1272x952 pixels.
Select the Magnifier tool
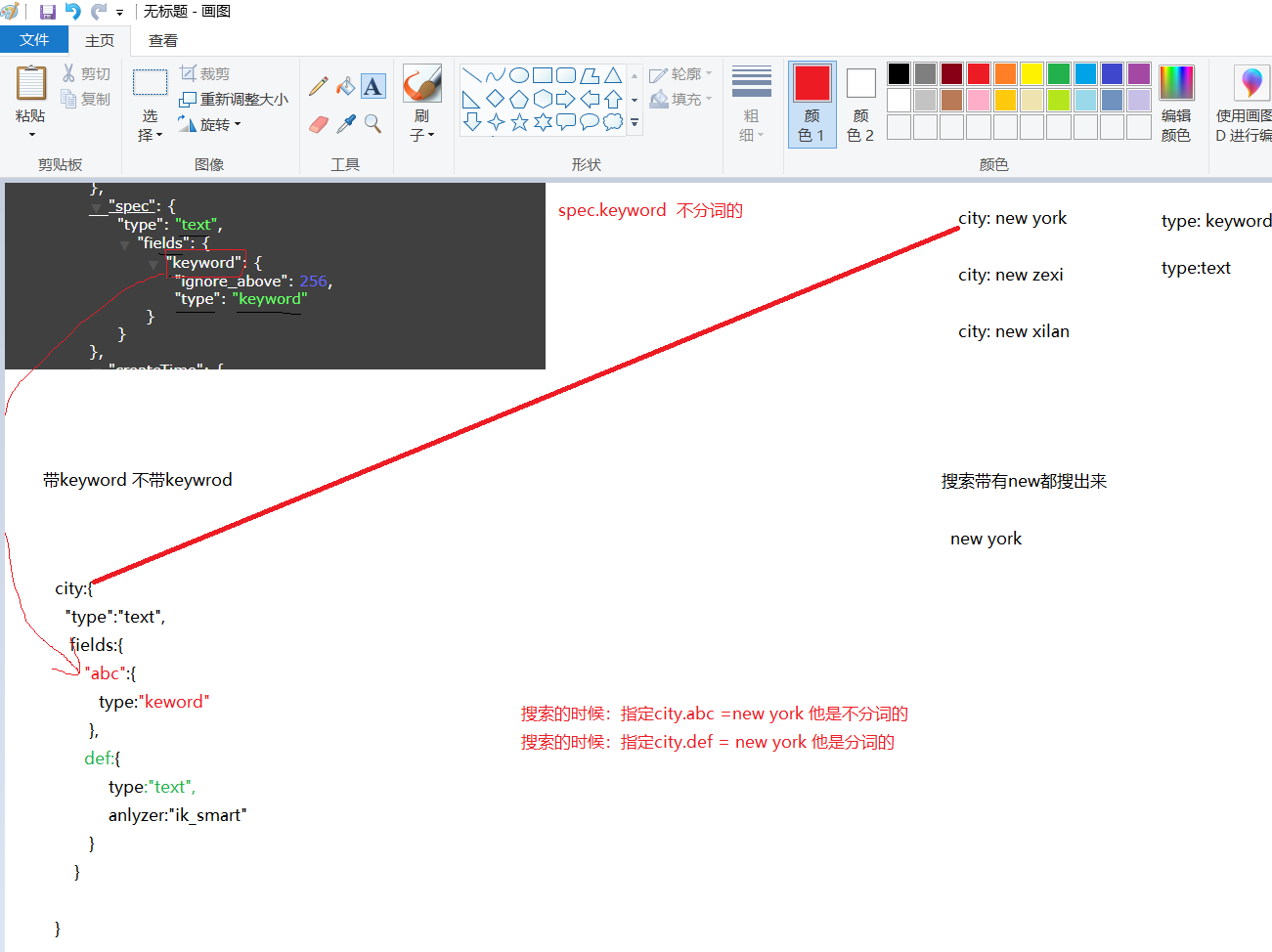pos(373,123)
